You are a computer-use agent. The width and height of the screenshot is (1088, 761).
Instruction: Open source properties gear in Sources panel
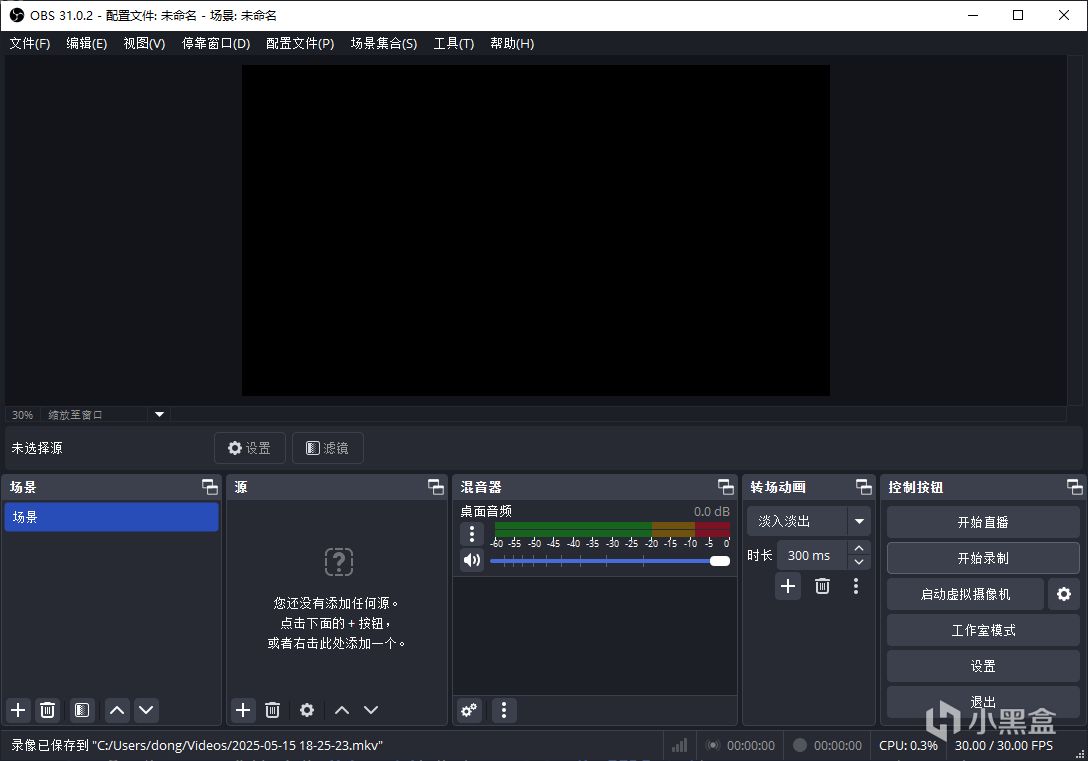click(307, 710)
